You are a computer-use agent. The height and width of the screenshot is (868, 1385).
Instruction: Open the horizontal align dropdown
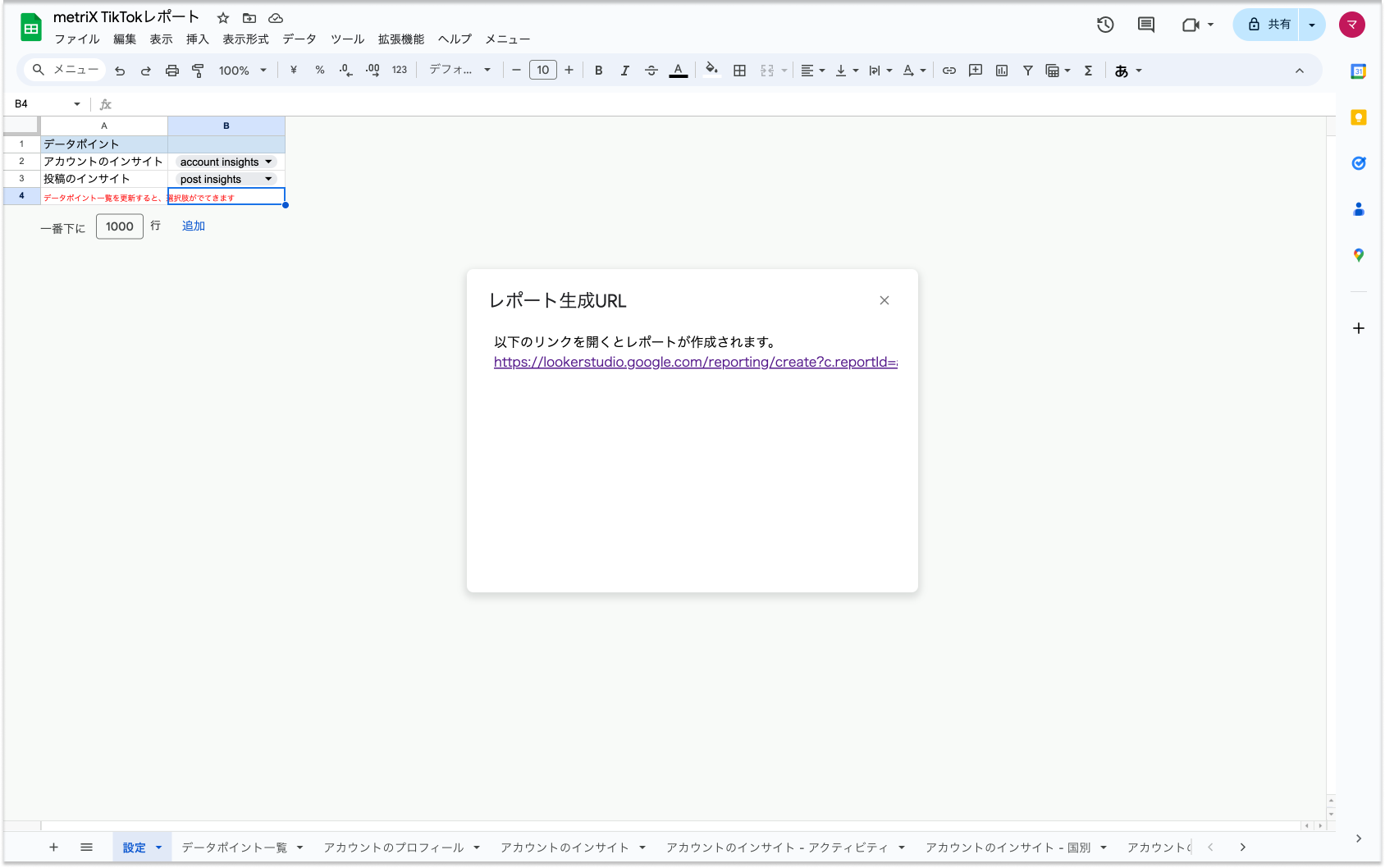point(813,71)
